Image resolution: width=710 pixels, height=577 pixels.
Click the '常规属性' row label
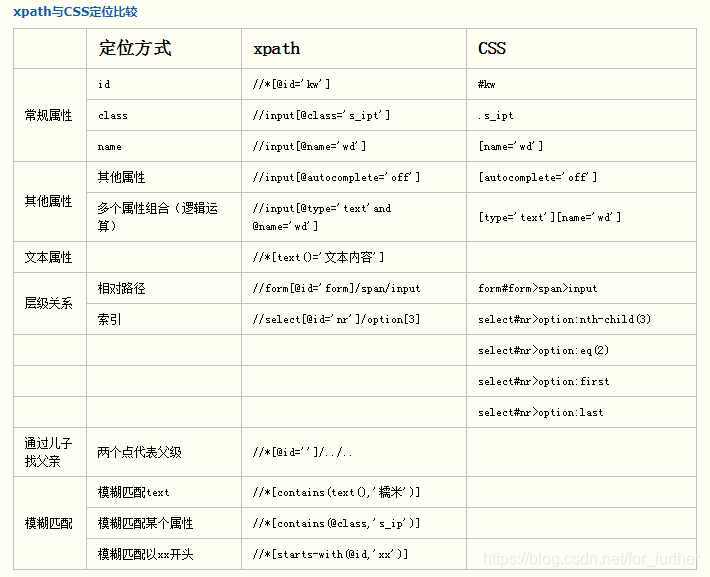(48, 115)
